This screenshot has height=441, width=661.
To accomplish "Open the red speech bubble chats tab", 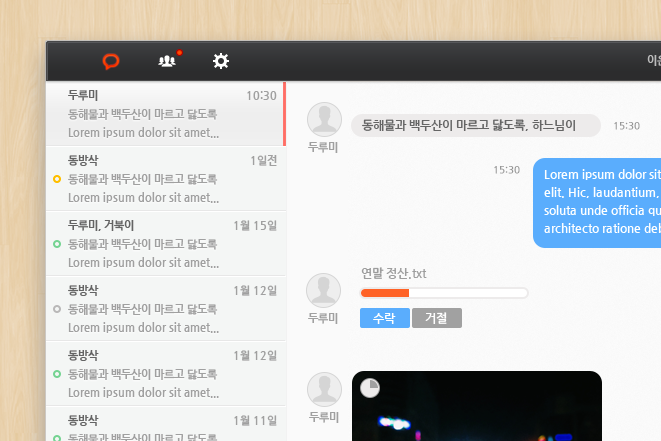I will (x=111, y=62).
